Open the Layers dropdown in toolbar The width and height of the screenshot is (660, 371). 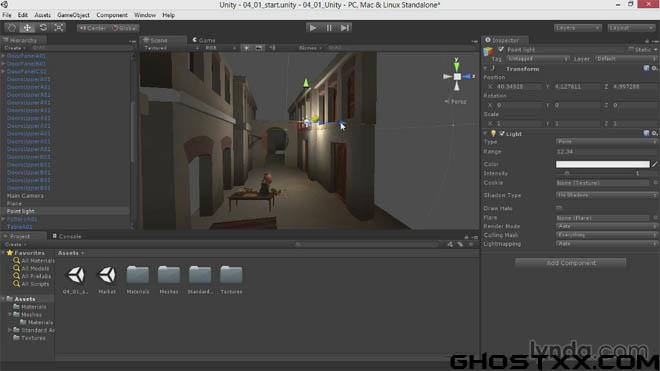[x=577, y=28]
